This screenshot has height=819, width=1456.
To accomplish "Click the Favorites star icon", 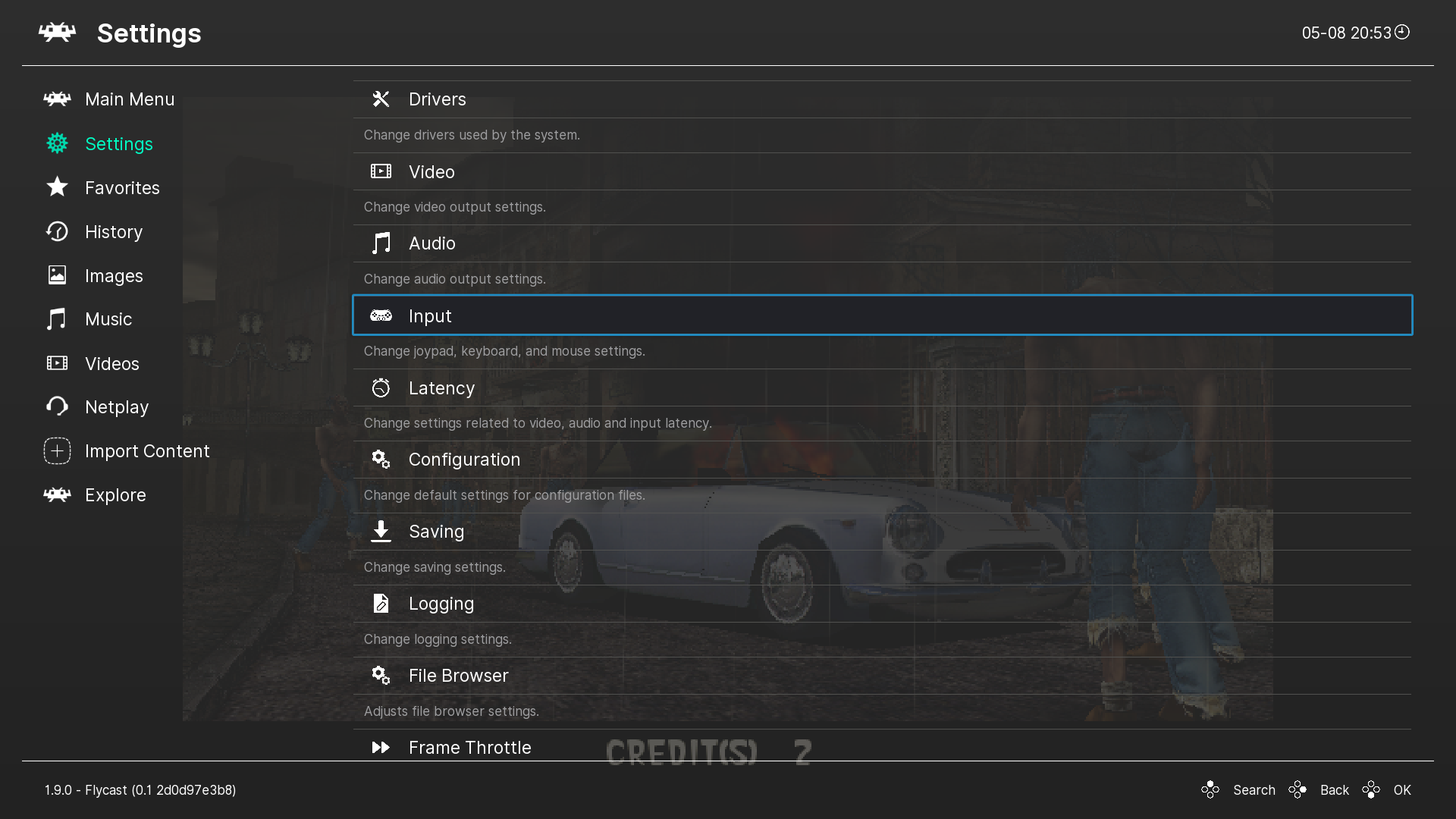I will click(57, 187).
